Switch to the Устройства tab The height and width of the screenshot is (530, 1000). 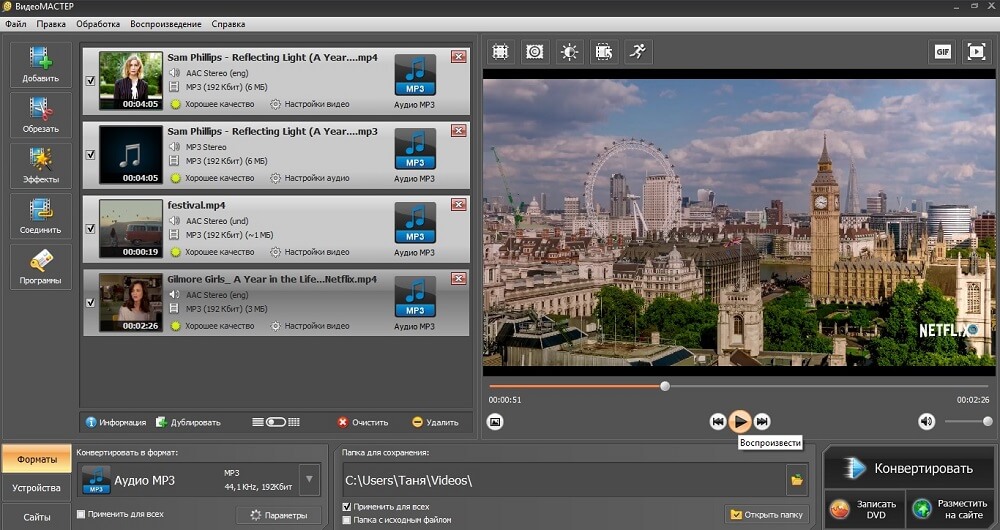36,488
